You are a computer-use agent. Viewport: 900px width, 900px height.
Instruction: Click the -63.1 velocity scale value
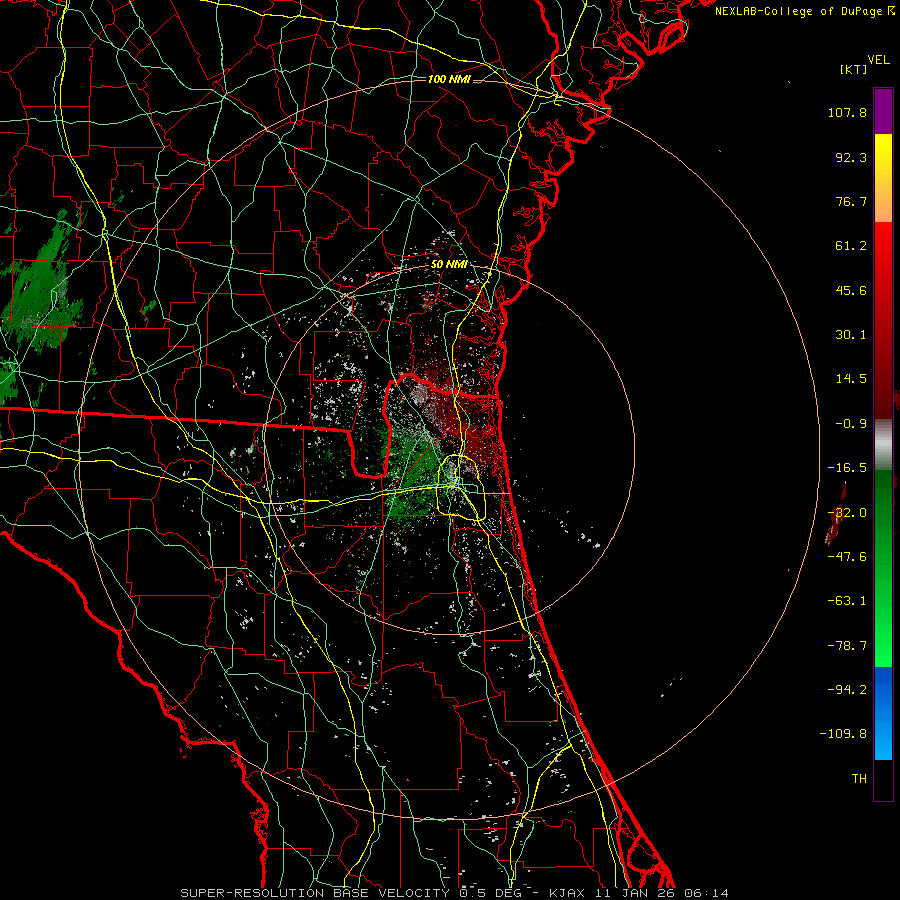point(847,601)
